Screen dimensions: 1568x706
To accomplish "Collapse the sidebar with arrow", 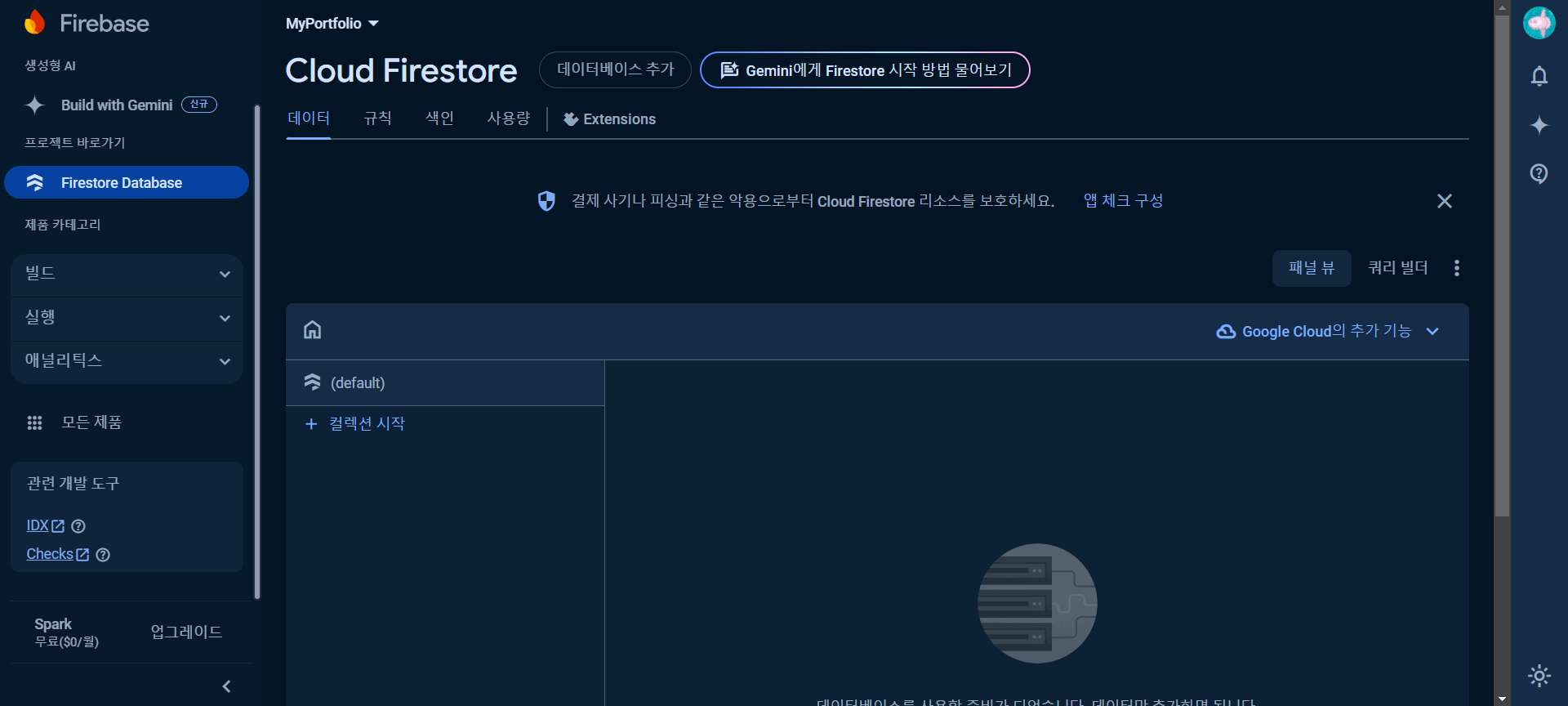I will point(226,686).
